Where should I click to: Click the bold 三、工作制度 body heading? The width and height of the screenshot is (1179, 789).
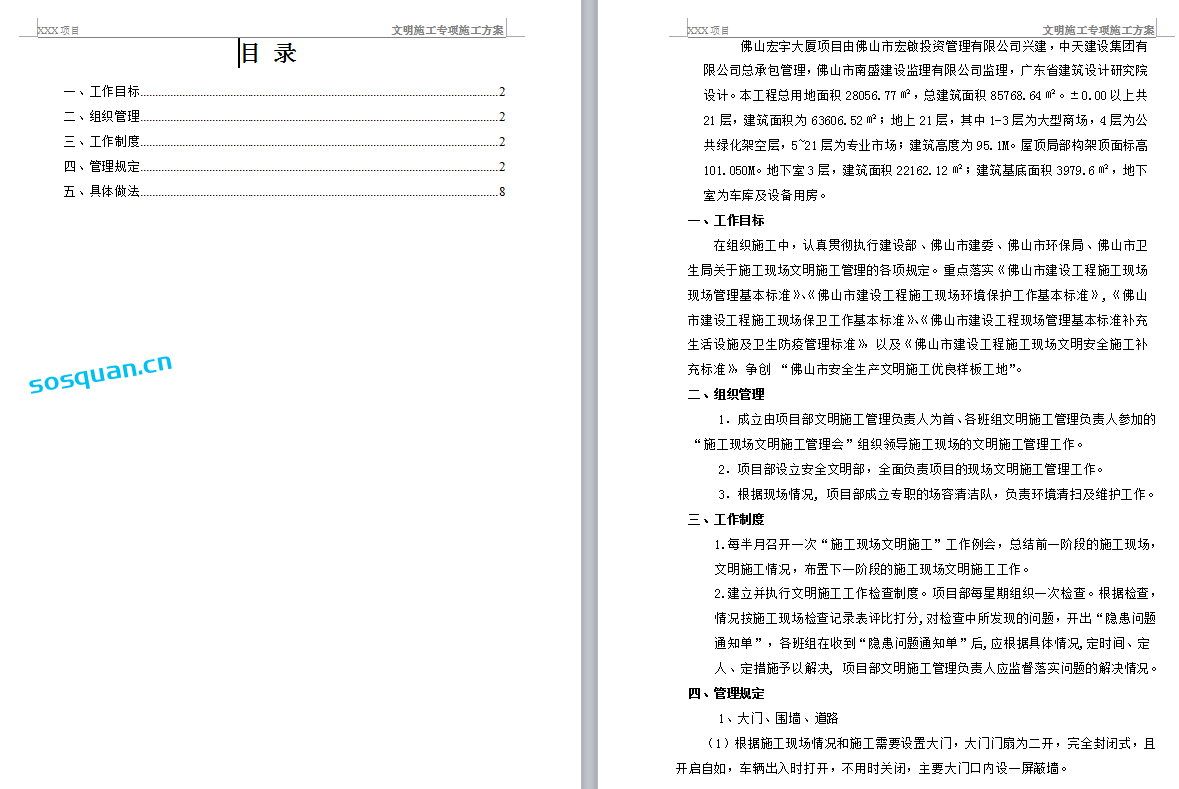pyautogui.click(x=726, y=519)
